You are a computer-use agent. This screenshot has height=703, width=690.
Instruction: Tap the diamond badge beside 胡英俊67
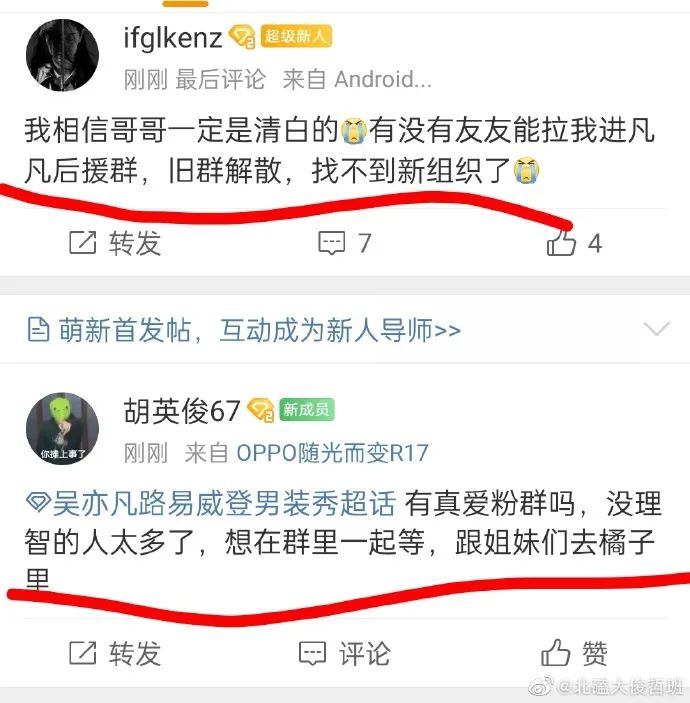click(x=261, y=410)
